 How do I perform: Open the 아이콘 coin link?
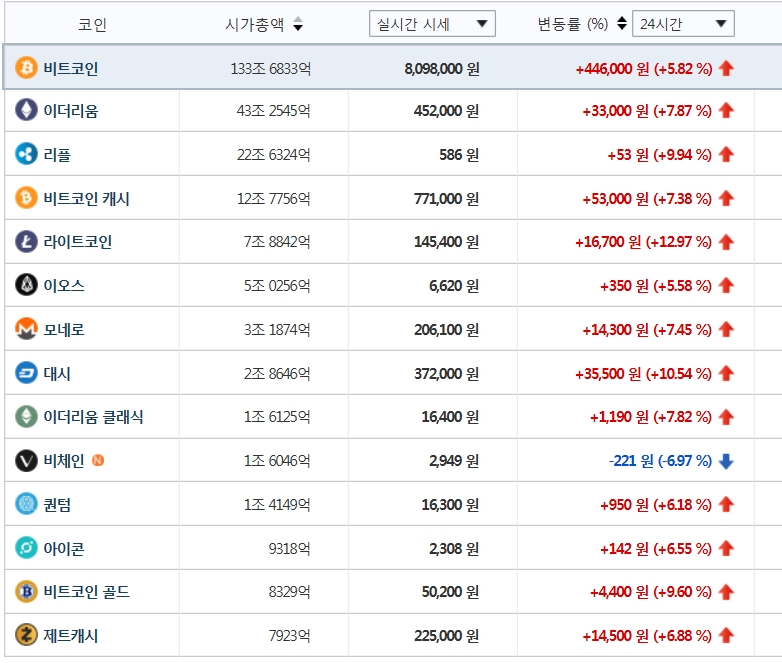tap(64, 548)
